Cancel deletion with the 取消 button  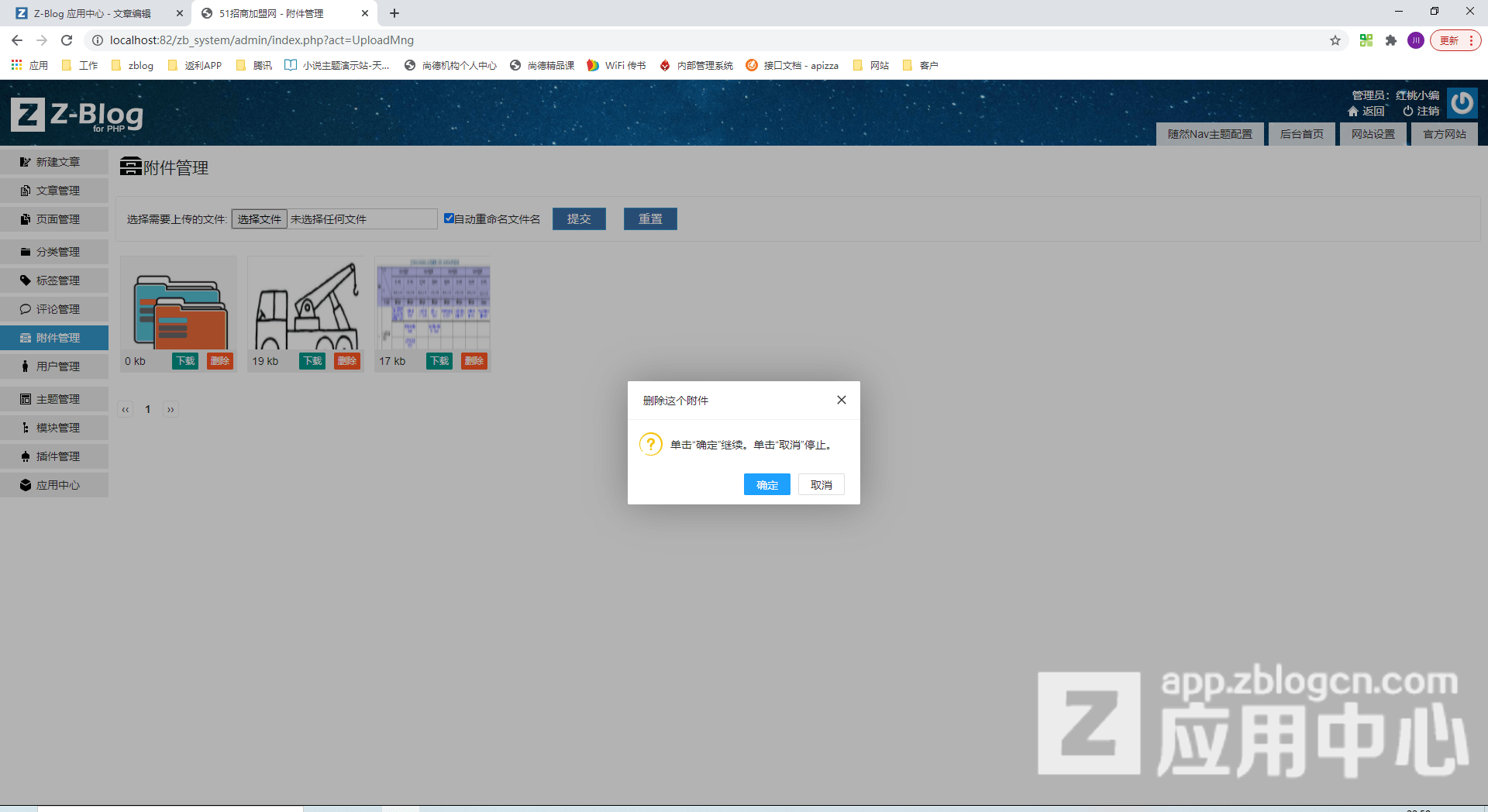(x=821, y=485)
